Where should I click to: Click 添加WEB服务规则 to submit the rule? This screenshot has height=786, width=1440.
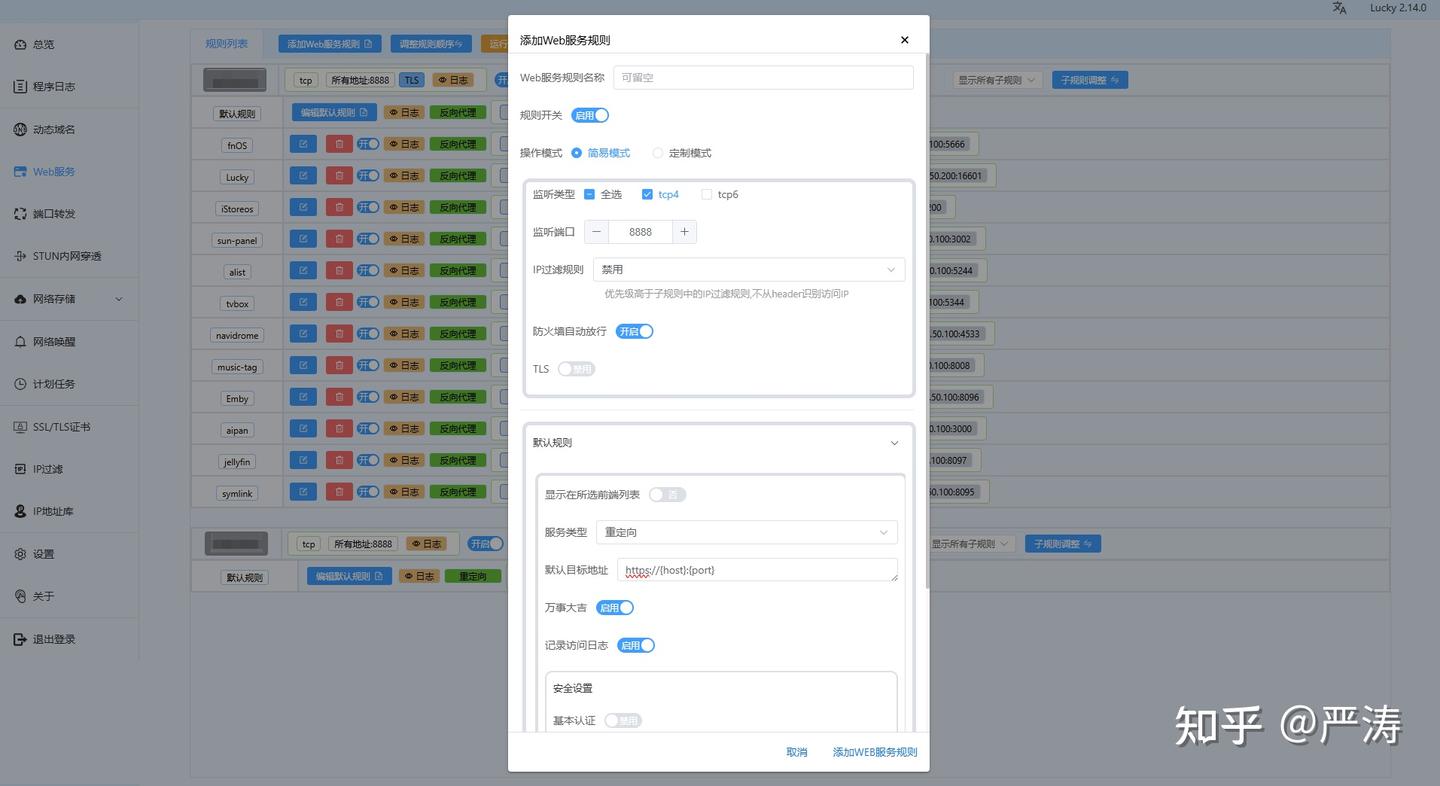point(874,751)
